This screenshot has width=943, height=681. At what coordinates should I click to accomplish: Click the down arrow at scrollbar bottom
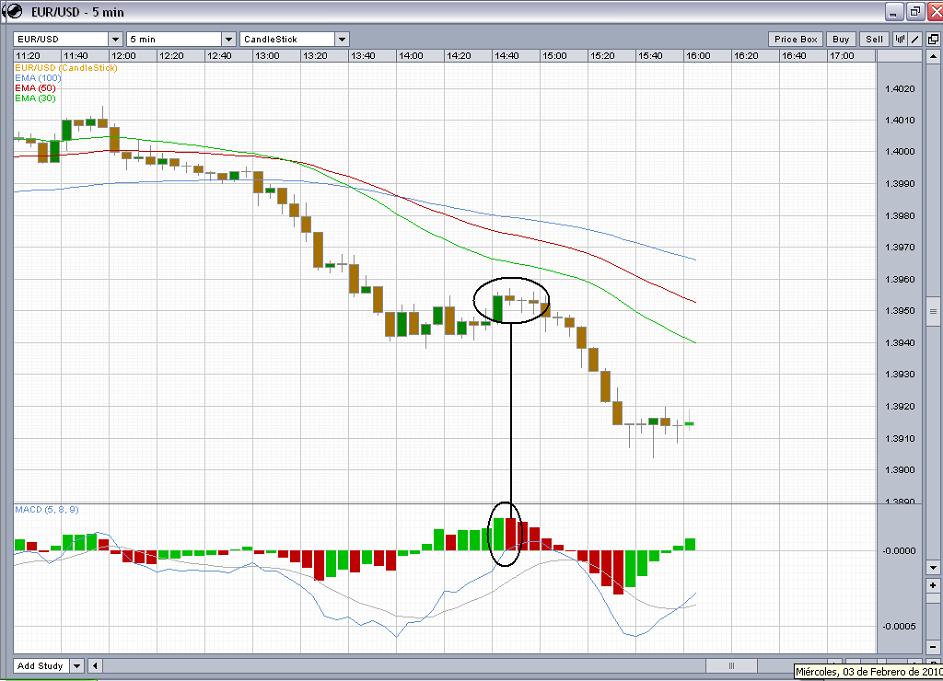point(933,564)
